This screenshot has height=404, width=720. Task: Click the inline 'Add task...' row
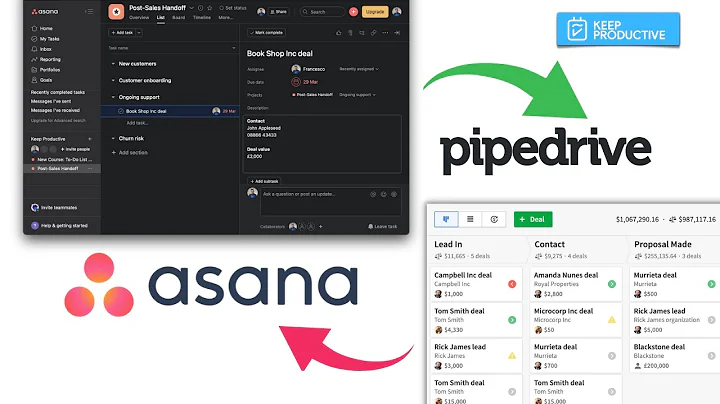click(137, 123)
